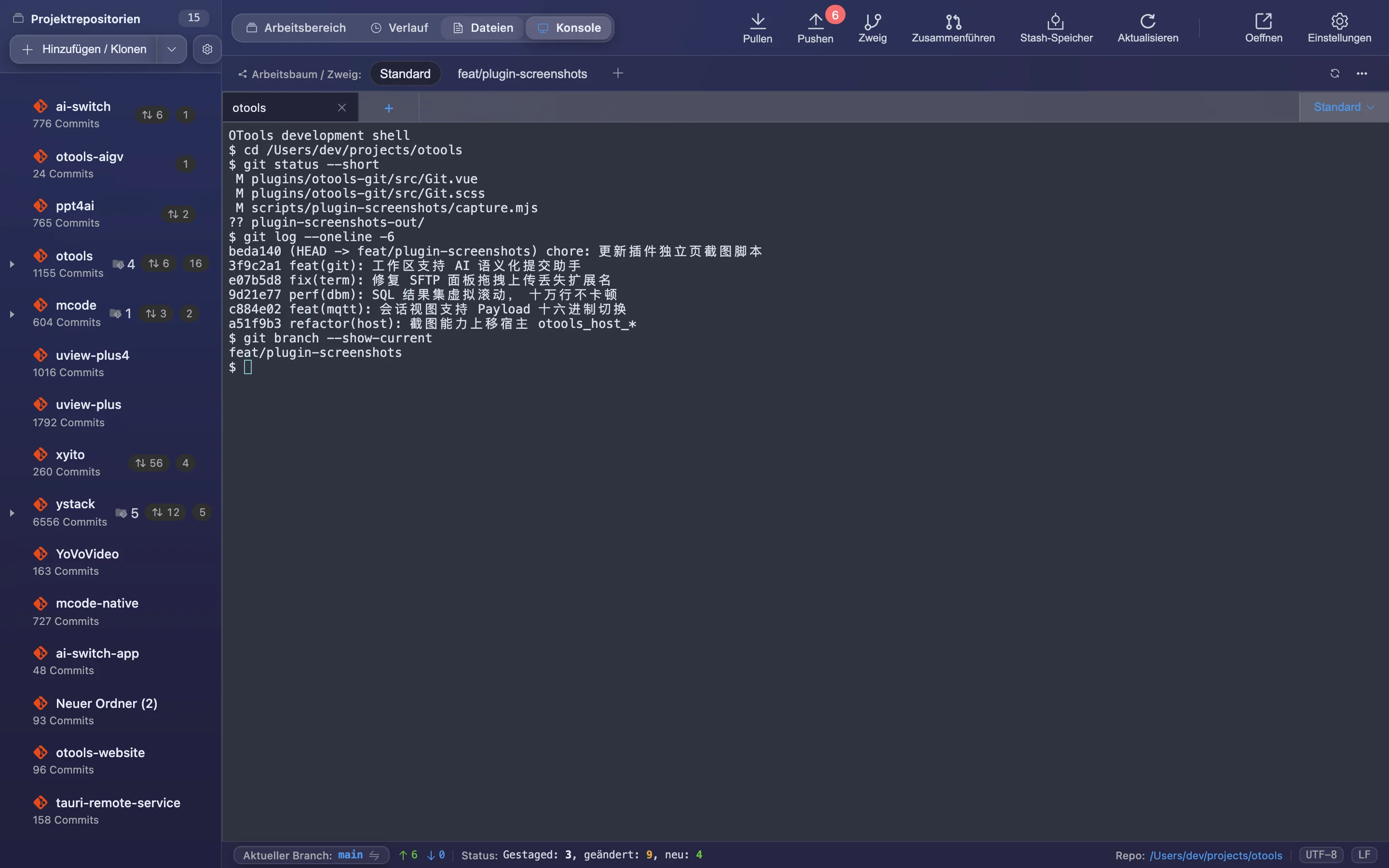Click the Pullen download icon
1389x868 pixels.
click(757, 21)
